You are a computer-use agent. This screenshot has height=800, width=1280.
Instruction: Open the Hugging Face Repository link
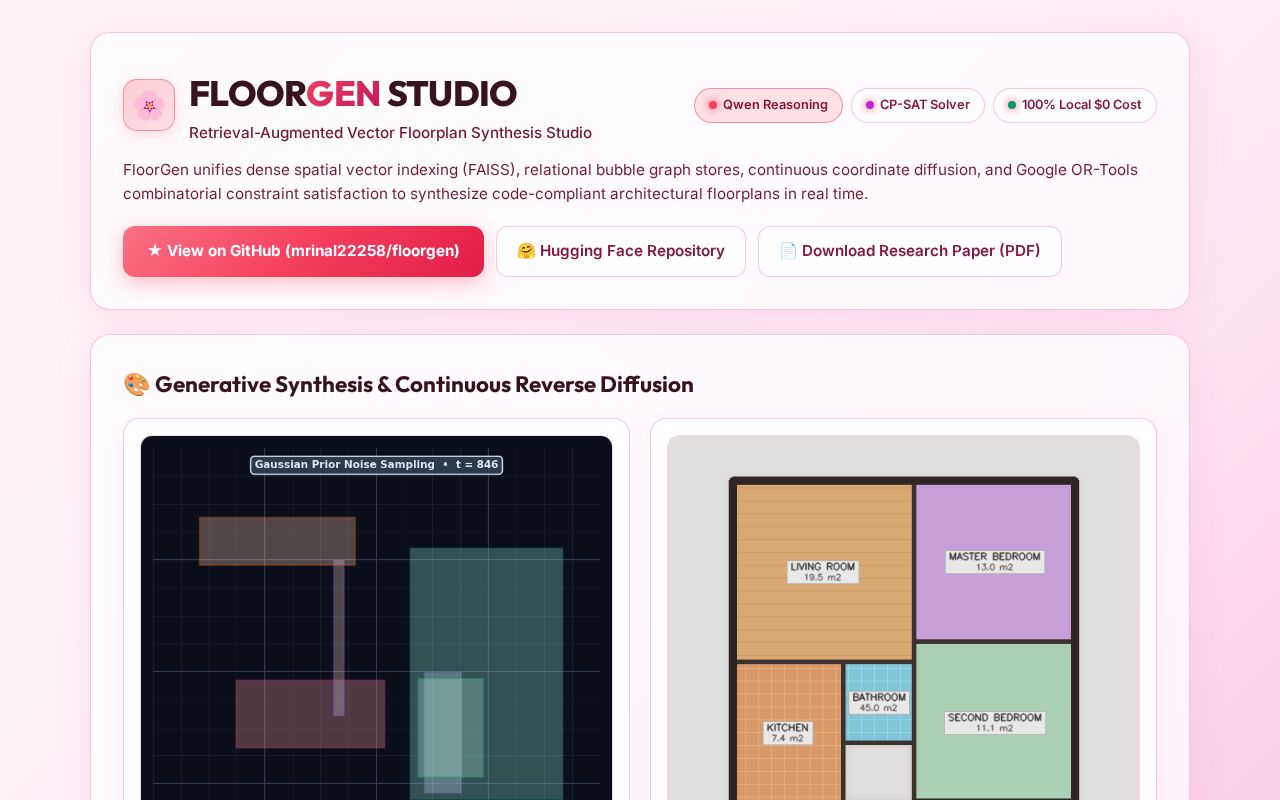pos(621,251)
